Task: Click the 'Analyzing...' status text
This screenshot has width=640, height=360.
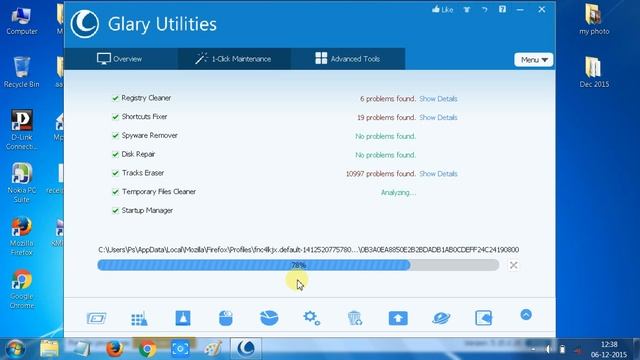Action: (398, 193)
